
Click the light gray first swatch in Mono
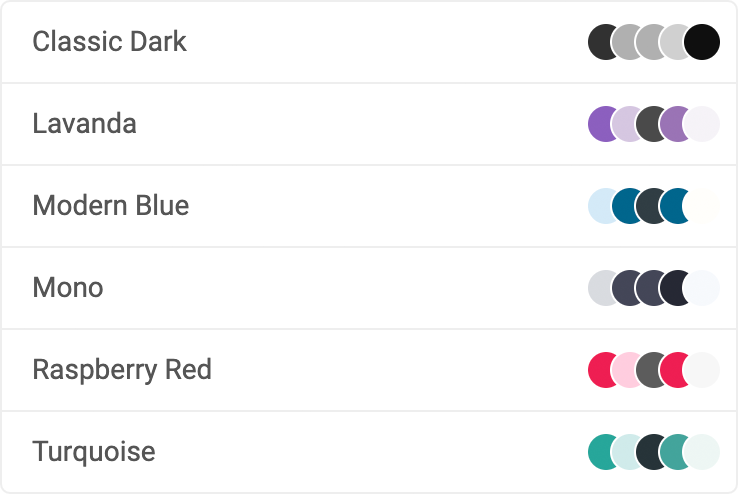(x=600, y=288)
